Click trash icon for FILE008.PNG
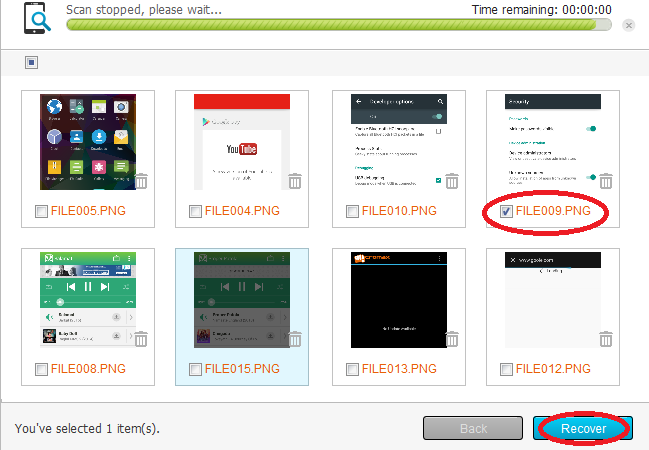The height and width of the screenshot is (450, 649). click(141, 339)
